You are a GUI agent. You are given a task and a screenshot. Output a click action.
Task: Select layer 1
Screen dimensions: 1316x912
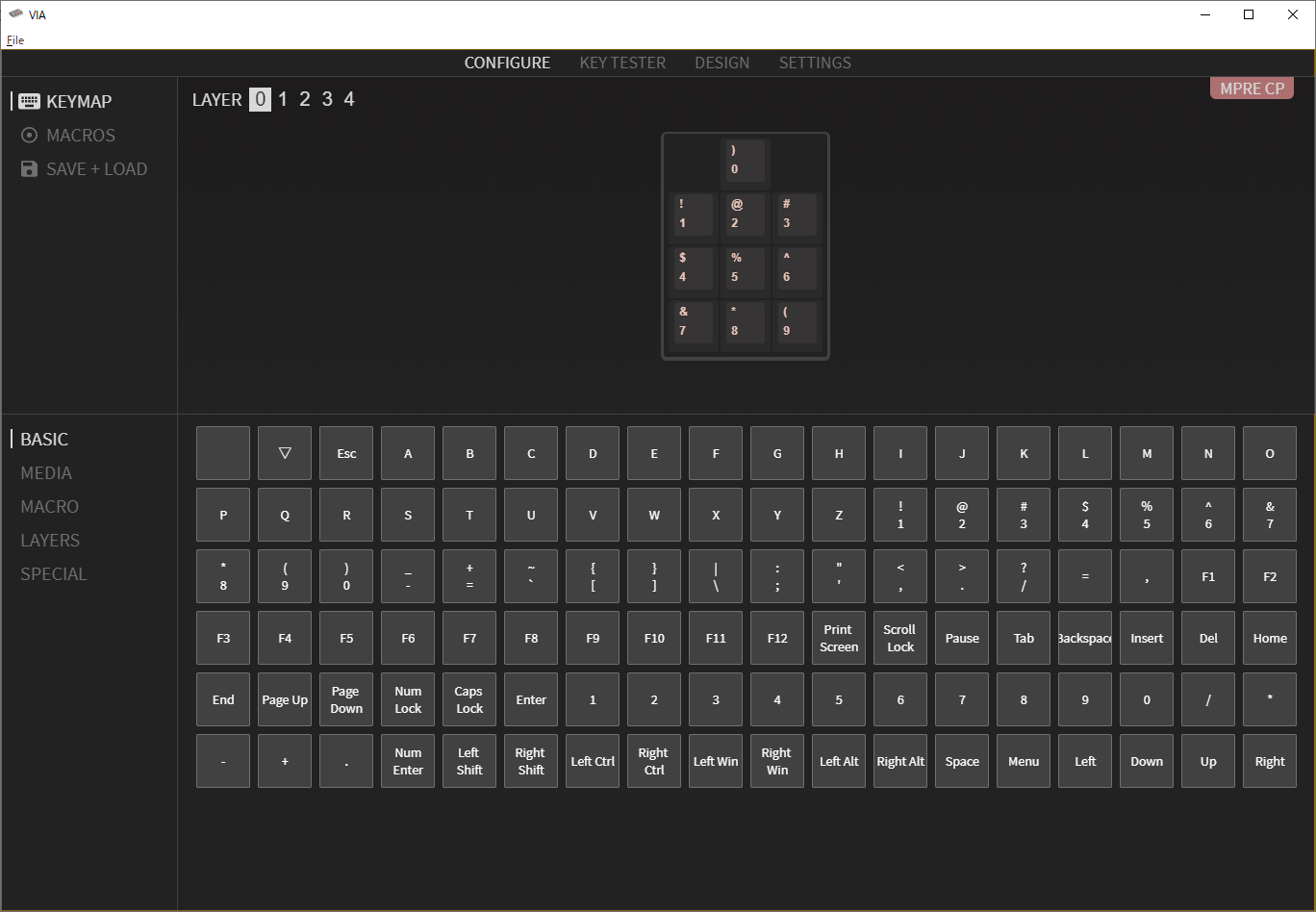(283, 99)
